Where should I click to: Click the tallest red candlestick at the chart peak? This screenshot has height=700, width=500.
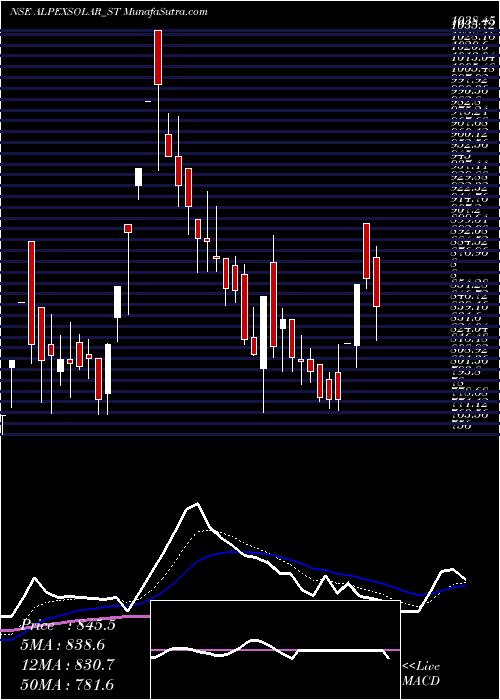click(158, 57)
